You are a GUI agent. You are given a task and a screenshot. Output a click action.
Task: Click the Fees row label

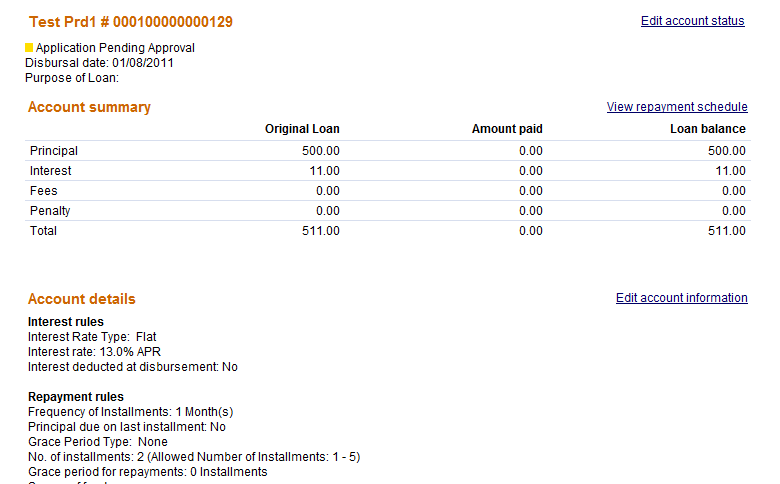(44, 191)
